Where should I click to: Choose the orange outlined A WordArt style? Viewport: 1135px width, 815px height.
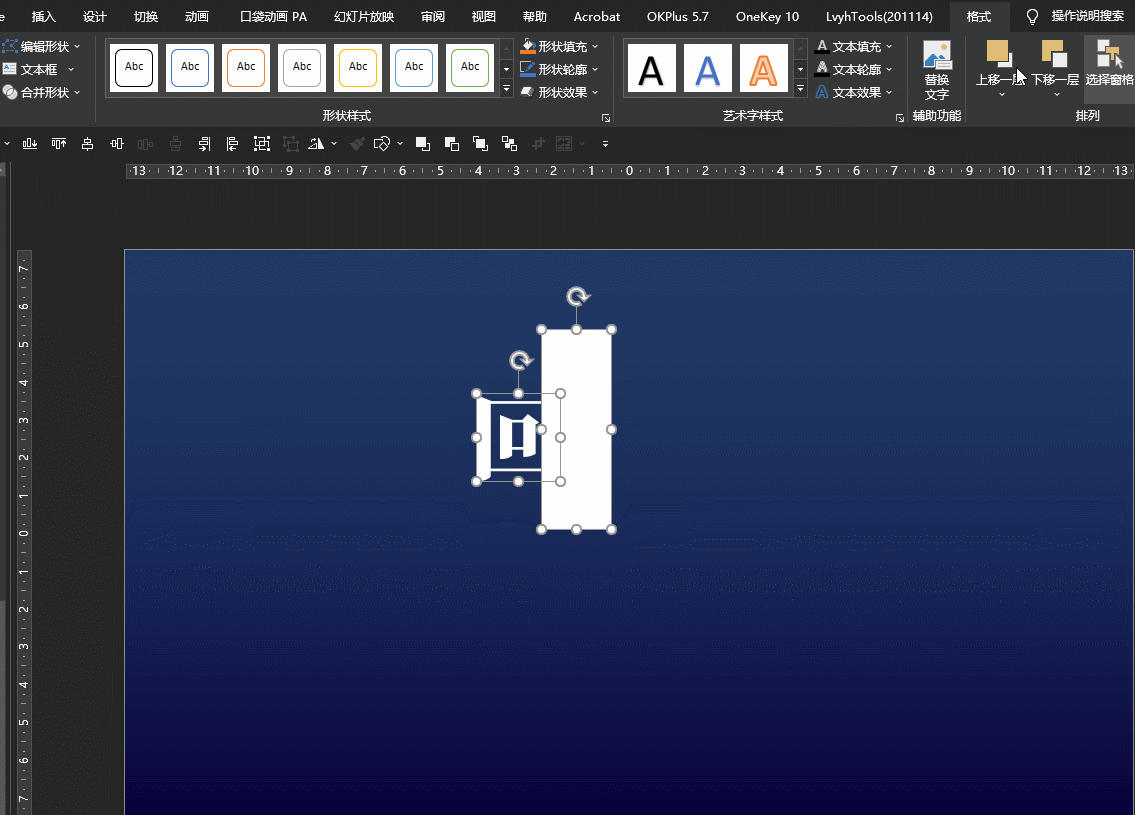point(763,68)
